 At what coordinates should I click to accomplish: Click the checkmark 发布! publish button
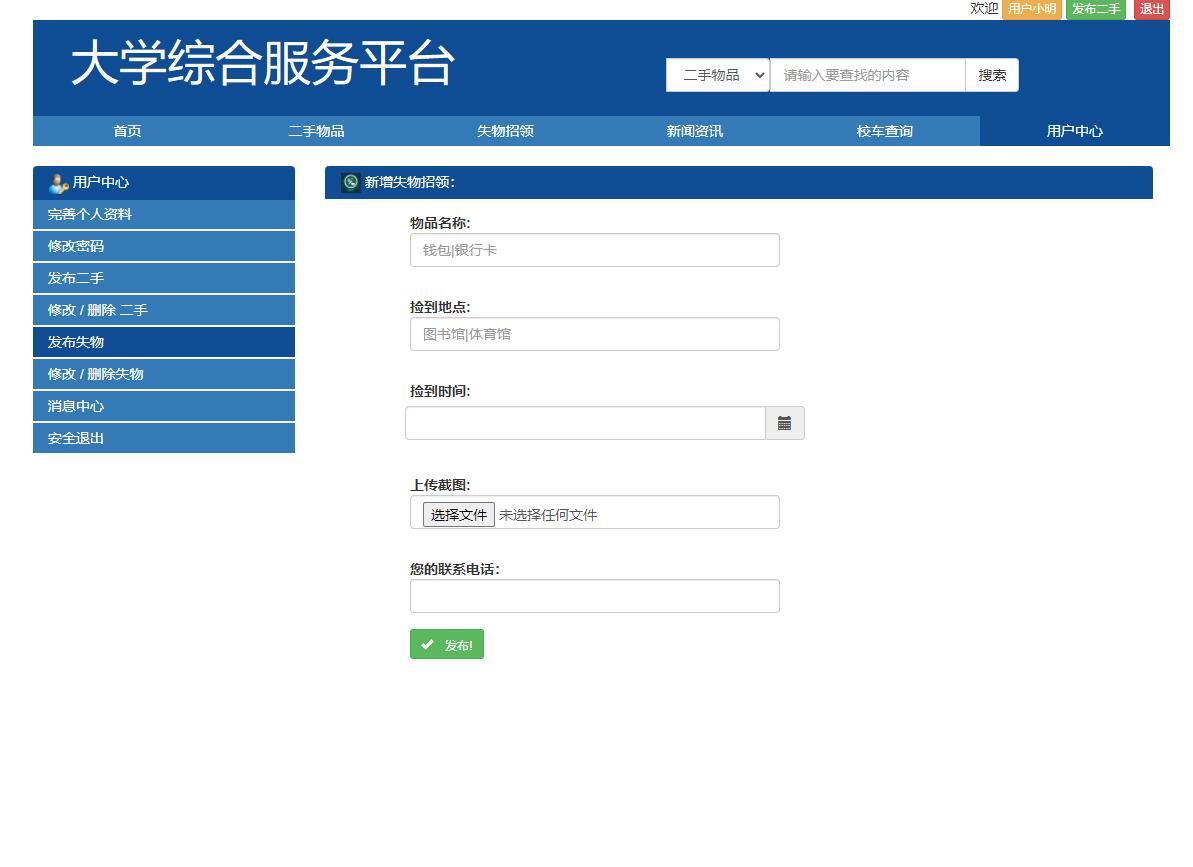tap(446, 644)
